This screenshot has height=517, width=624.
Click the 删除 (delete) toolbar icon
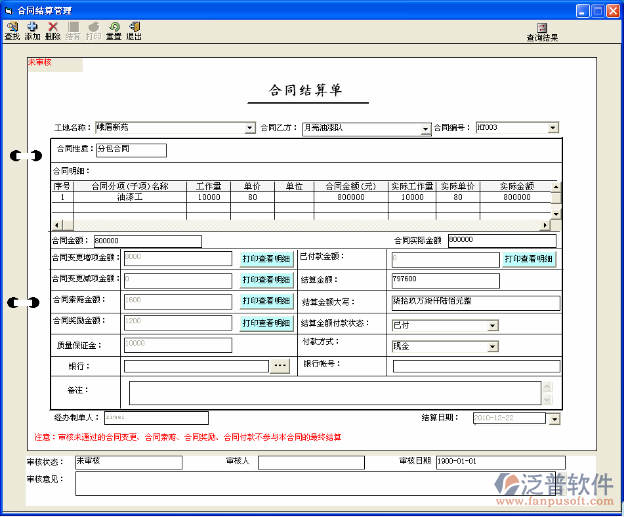pos(53,29)
